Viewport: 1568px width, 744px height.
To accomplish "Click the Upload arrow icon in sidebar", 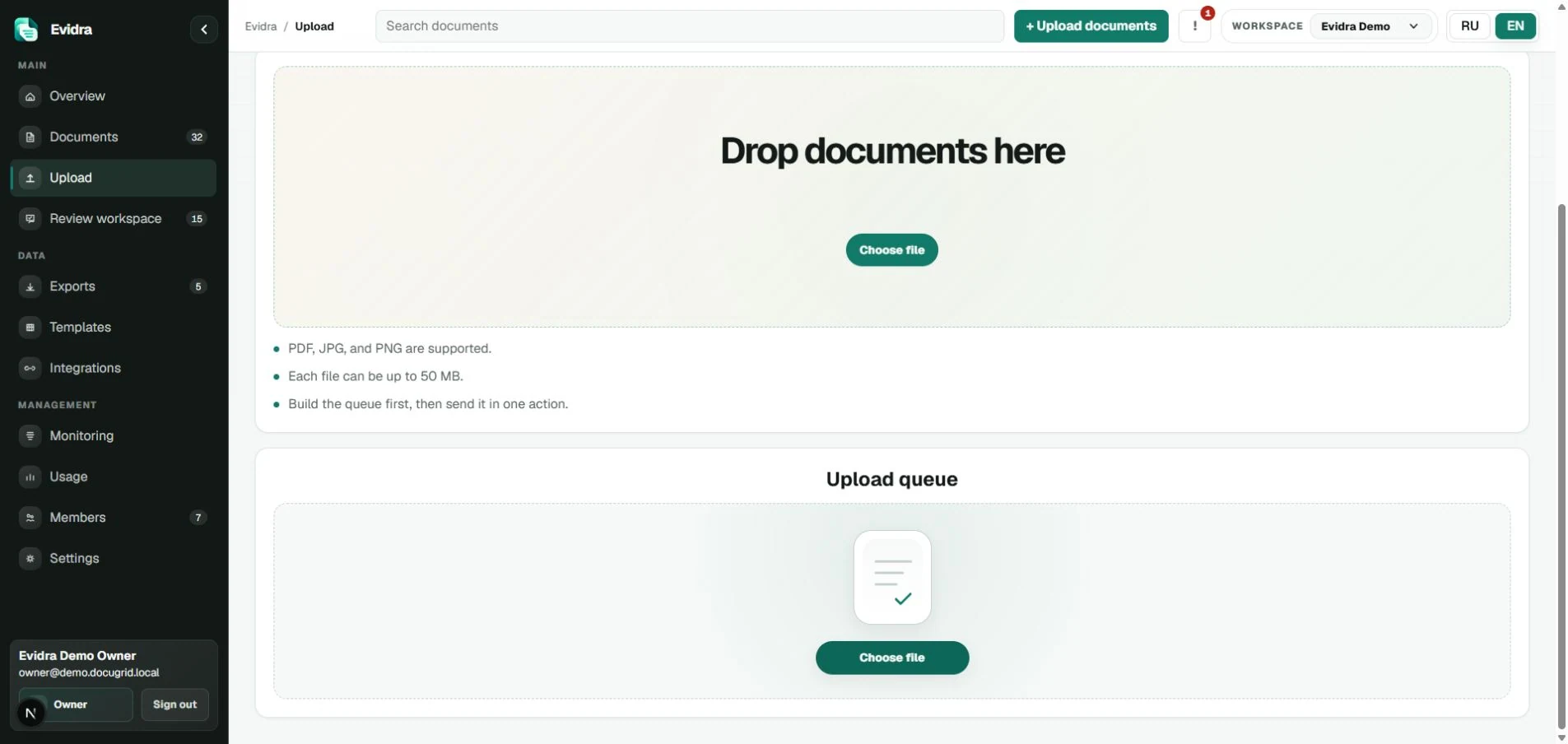I will [x=30, y=178].
